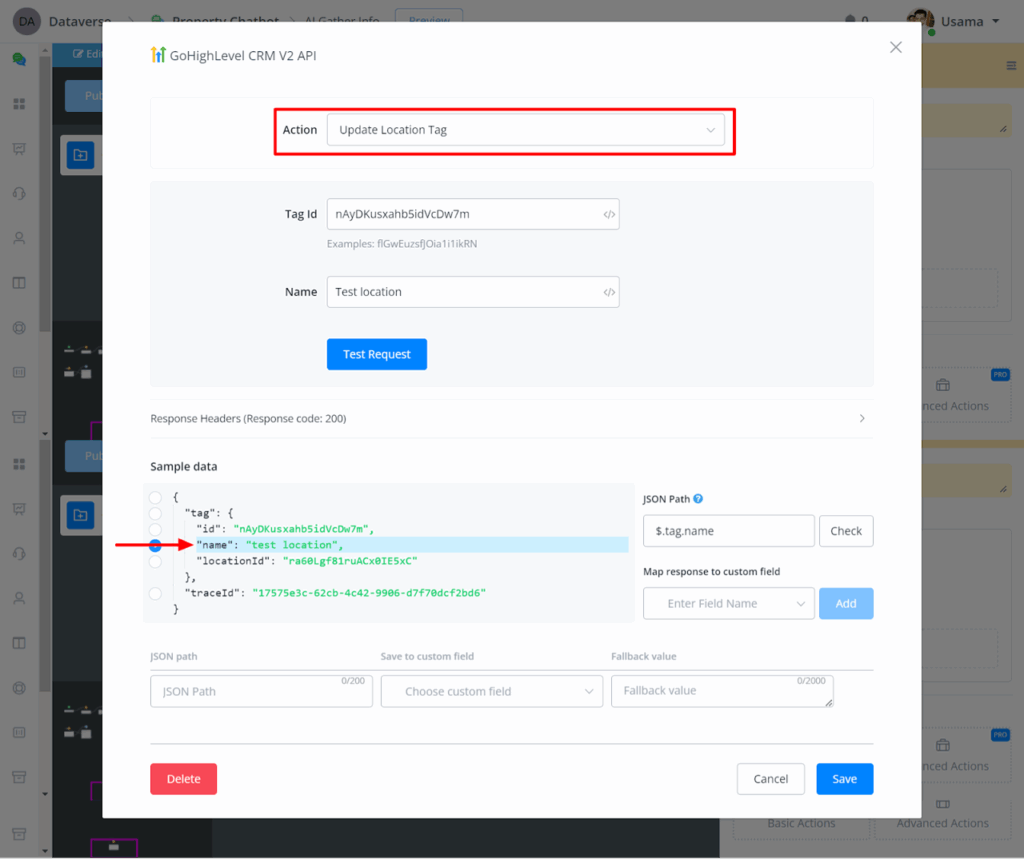Open the Choose custom field dropdown
The height and width of the screenshot is (859, 1024).
point(490,691)
